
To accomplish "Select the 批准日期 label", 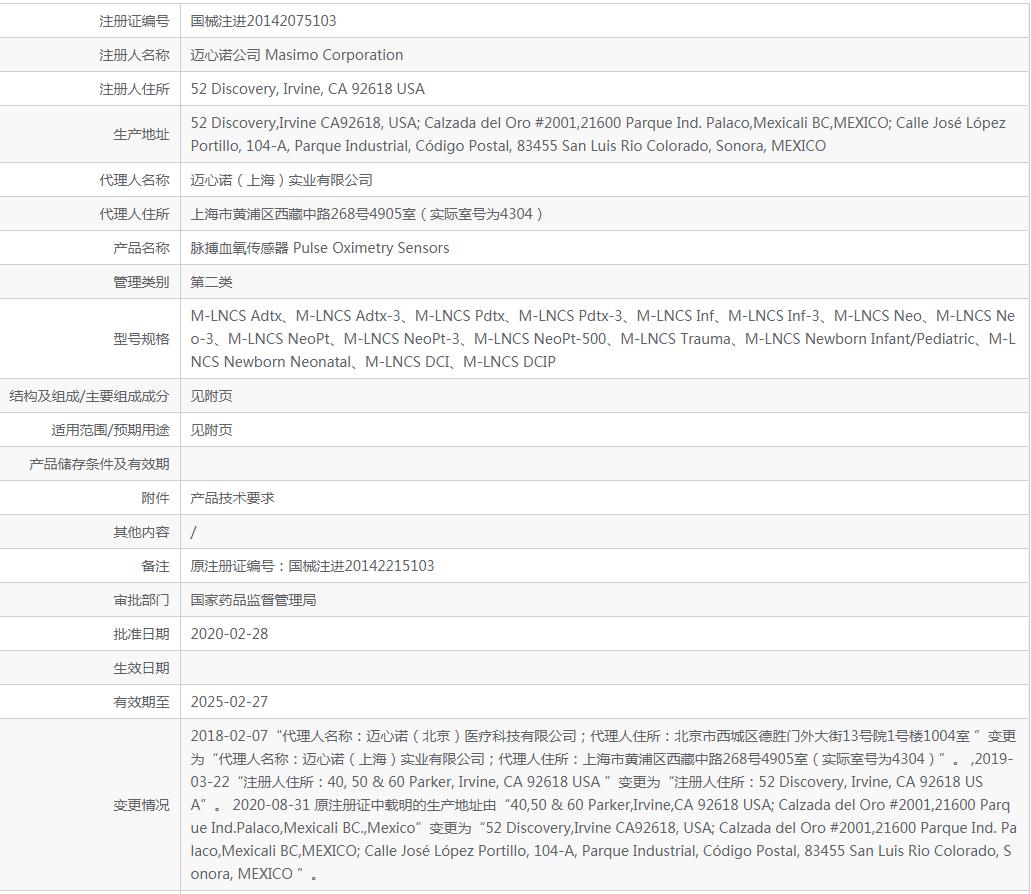I will pos(141,634).
